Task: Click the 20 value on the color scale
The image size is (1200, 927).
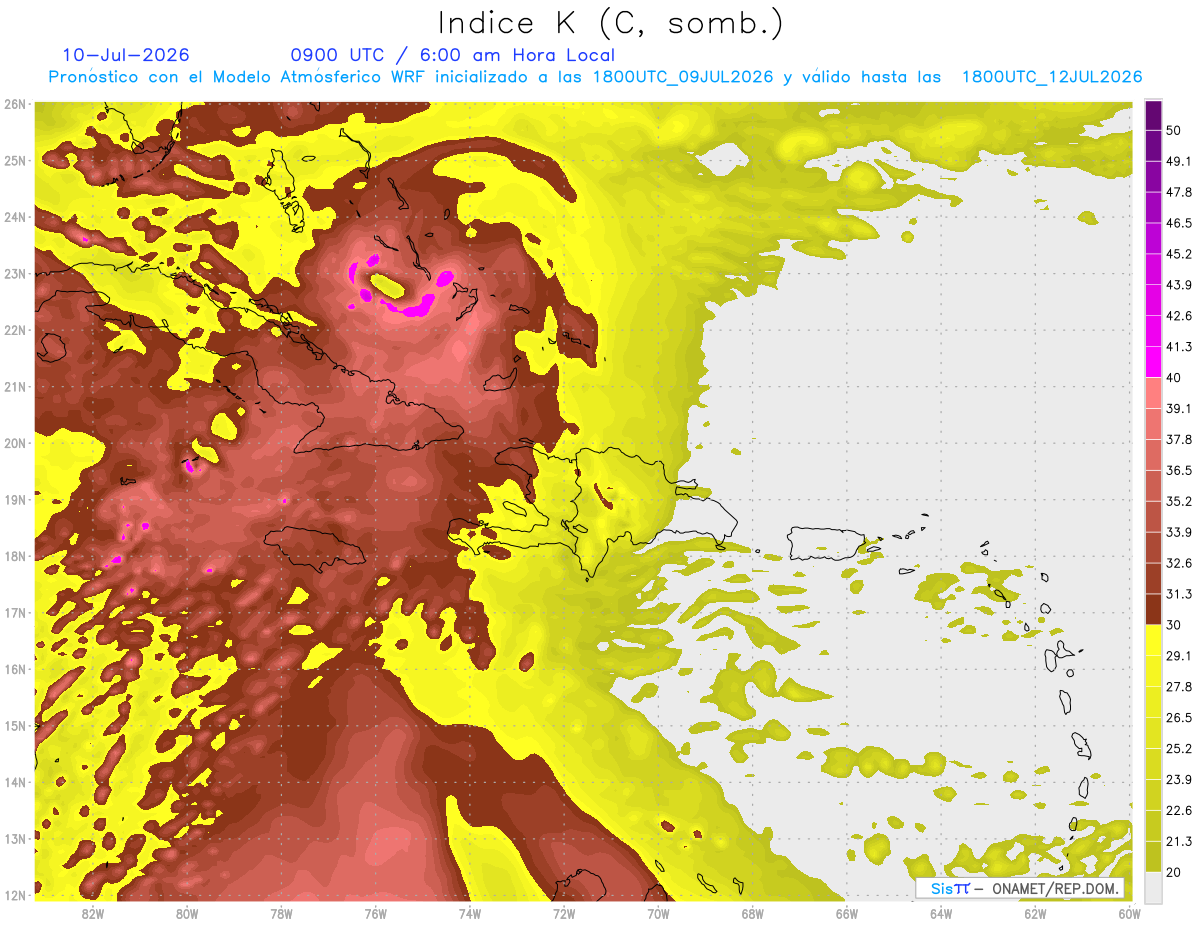Action: (x=1174, y=873)
